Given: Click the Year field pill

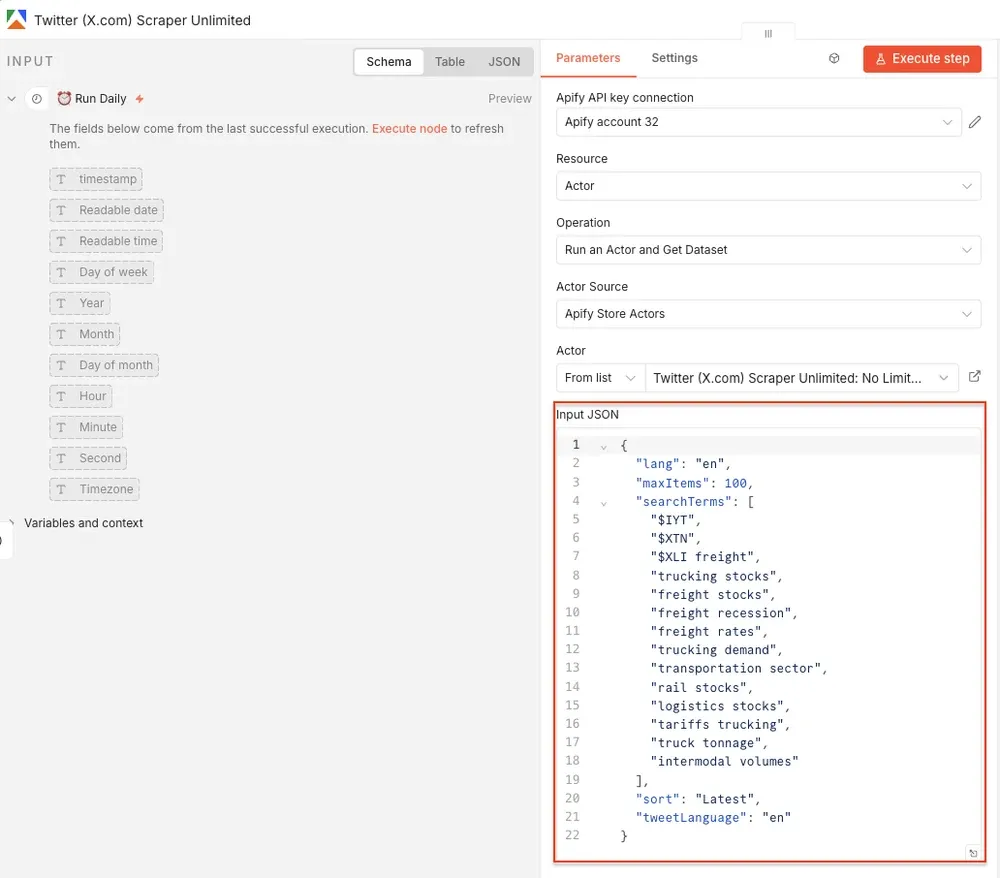Looking at the screenshot, I should 80,303.
